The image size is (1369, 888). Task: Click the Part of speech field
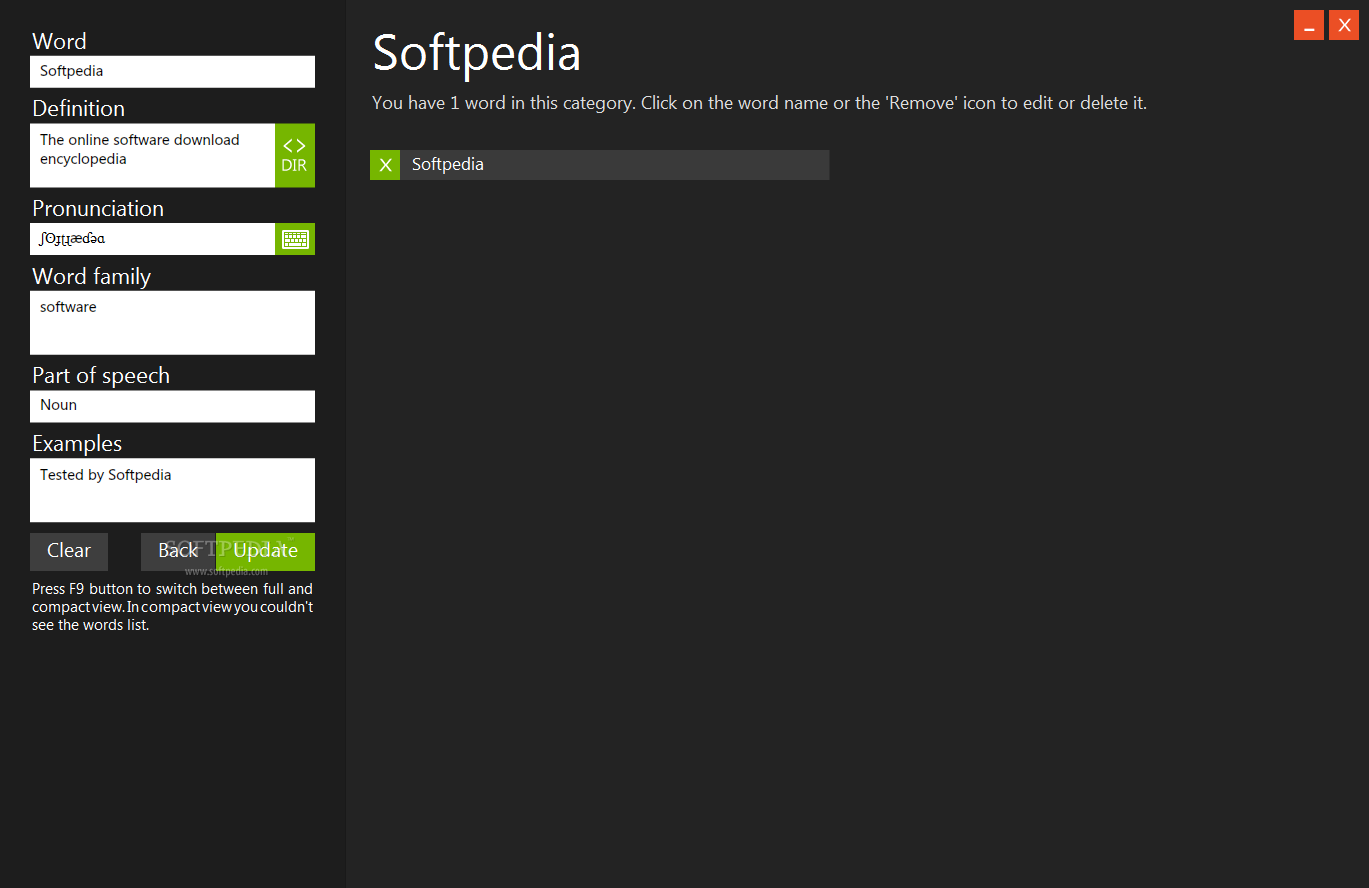coord(172,406)
